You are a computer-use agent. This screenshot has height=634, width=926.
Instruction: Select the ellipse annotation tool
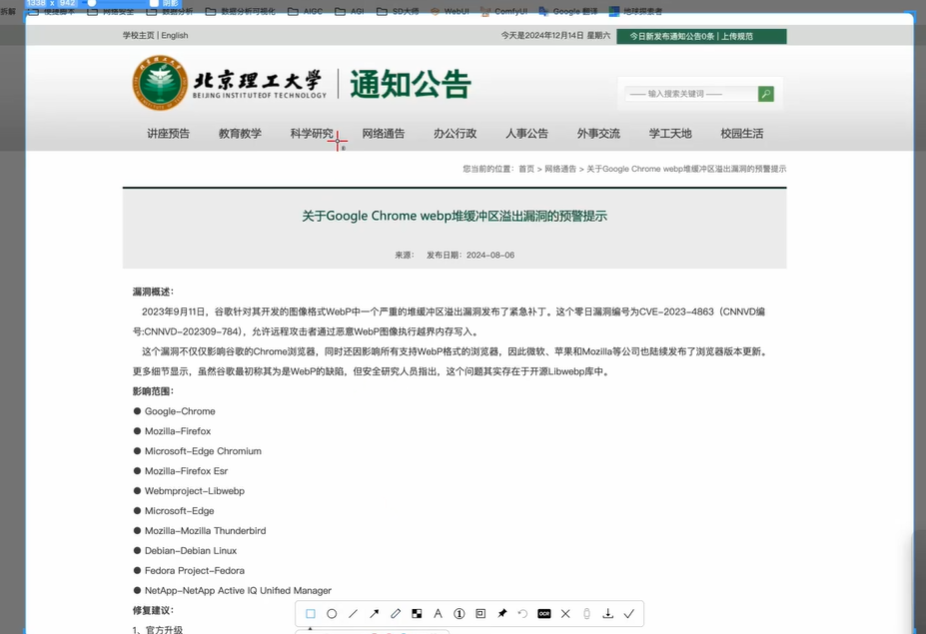point(332,614)
